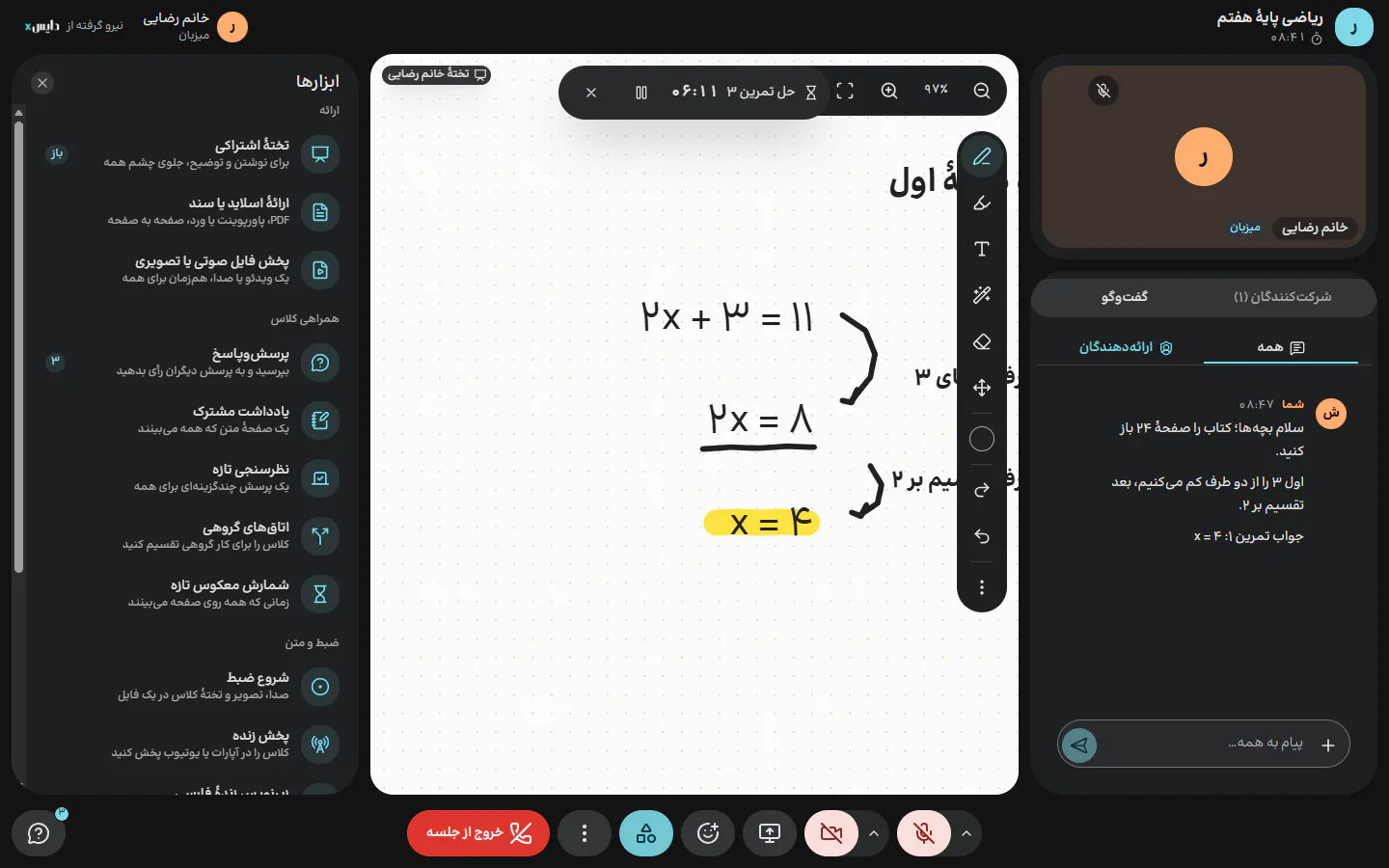The height and width of the screenshot is (868, 1389).
Task: Click the muted mic icon on video tile
Action: tap(1103, 91)
